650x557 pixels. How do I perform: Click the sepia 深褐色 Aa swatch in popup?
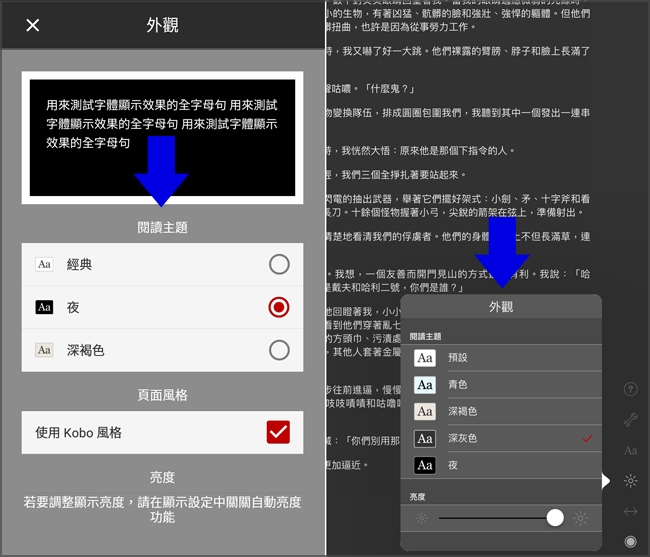click(425, 412)
